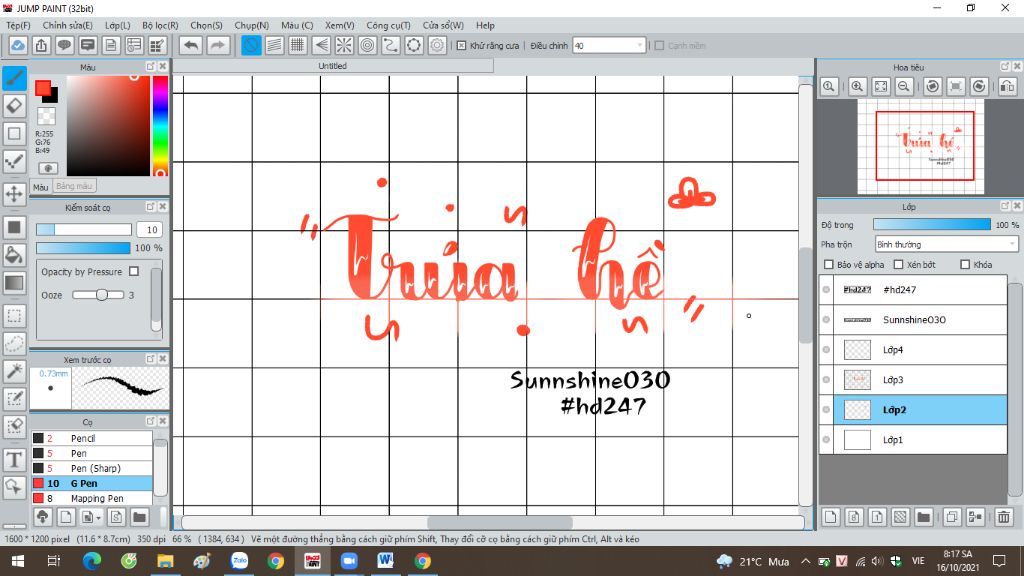Screen dimensions: 1024x576
Task: Enable curve snap guide
Action: (391, 45)
